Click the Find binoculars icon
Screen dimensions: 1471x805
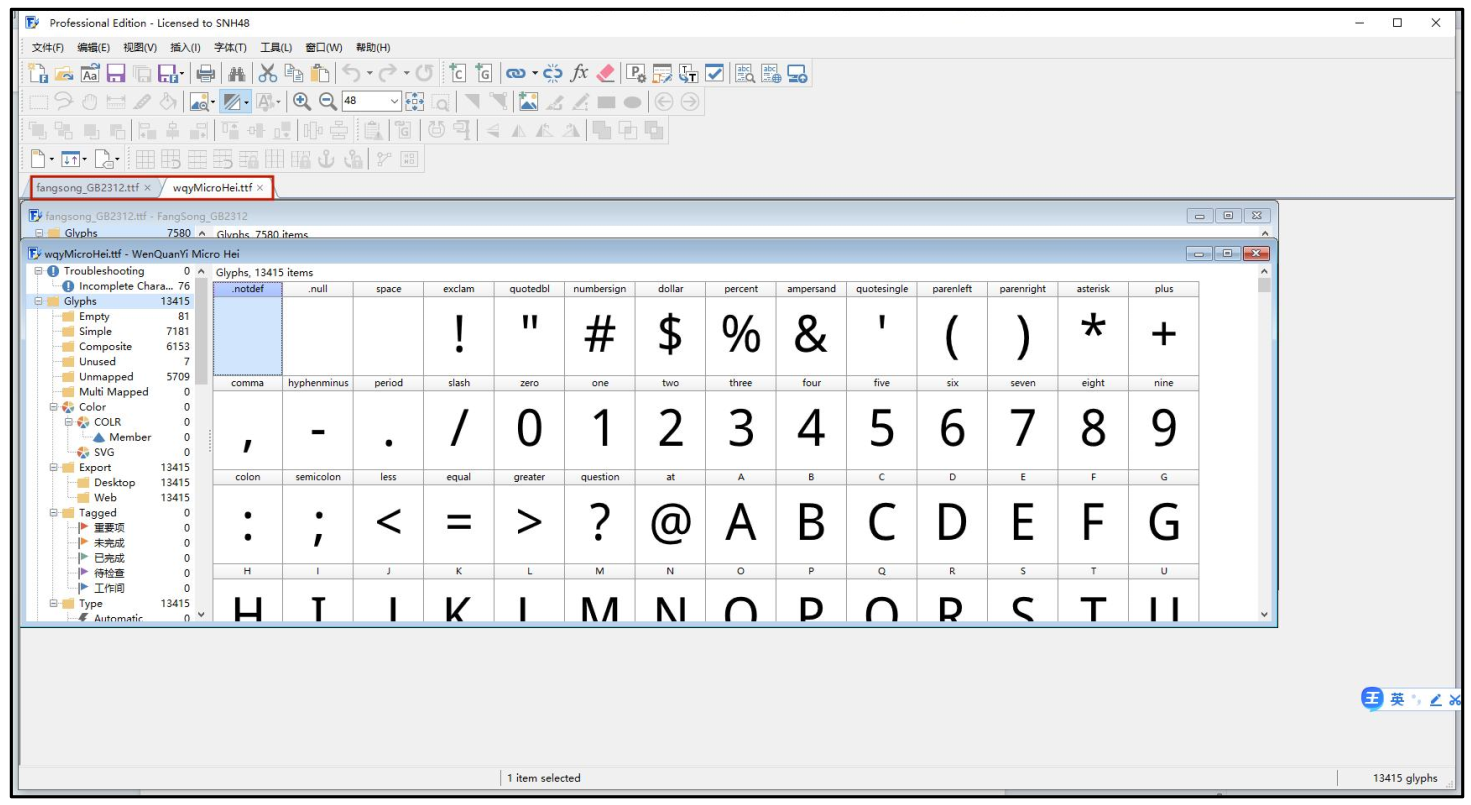point(237,73)
